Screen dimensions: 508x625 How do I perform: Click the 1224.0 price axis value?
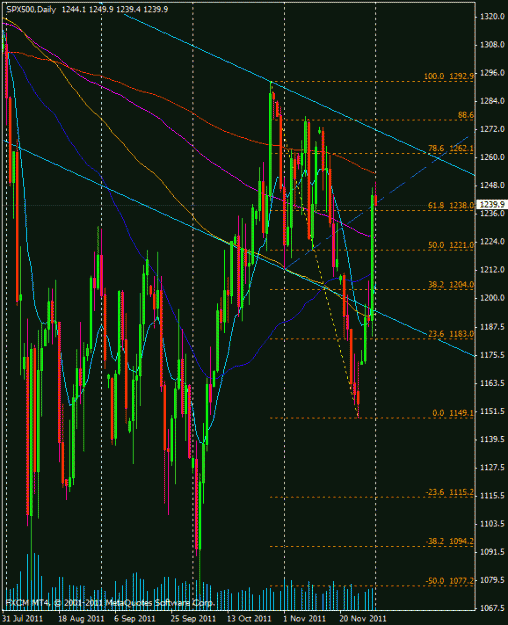click(x=493, y=242)
